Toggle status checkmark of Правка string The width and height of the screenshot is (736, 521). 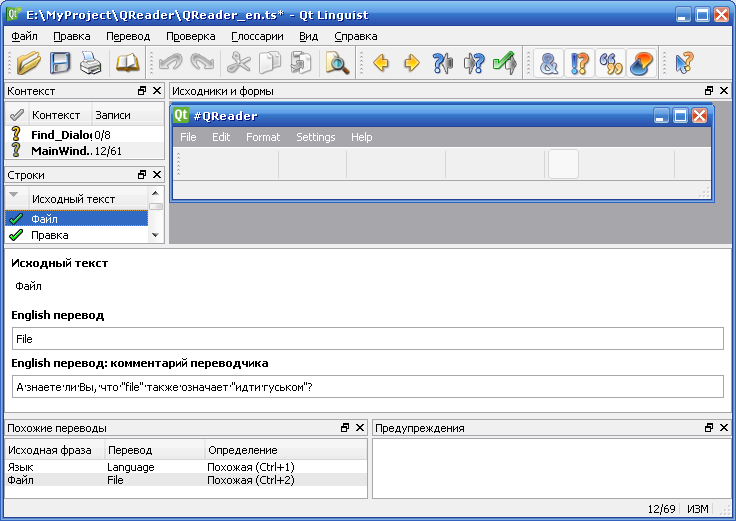tap(16, 235)
